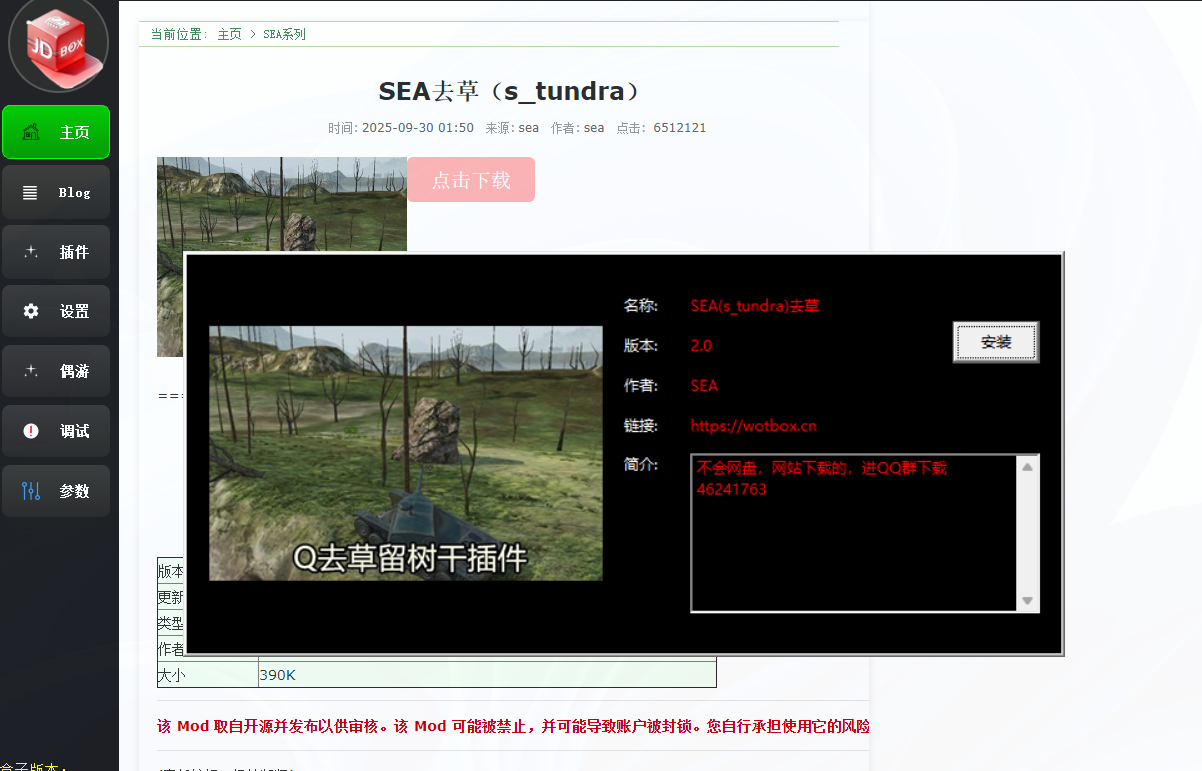The height and width of the screenshot is (771, 1202).
Task: Open the https://wotbox.cn link
Action: 753,426
